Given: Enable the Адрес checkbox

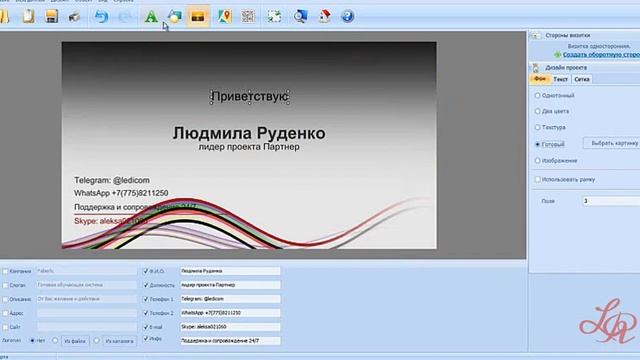Looking at the screenshot, I should tap(5, 313).
